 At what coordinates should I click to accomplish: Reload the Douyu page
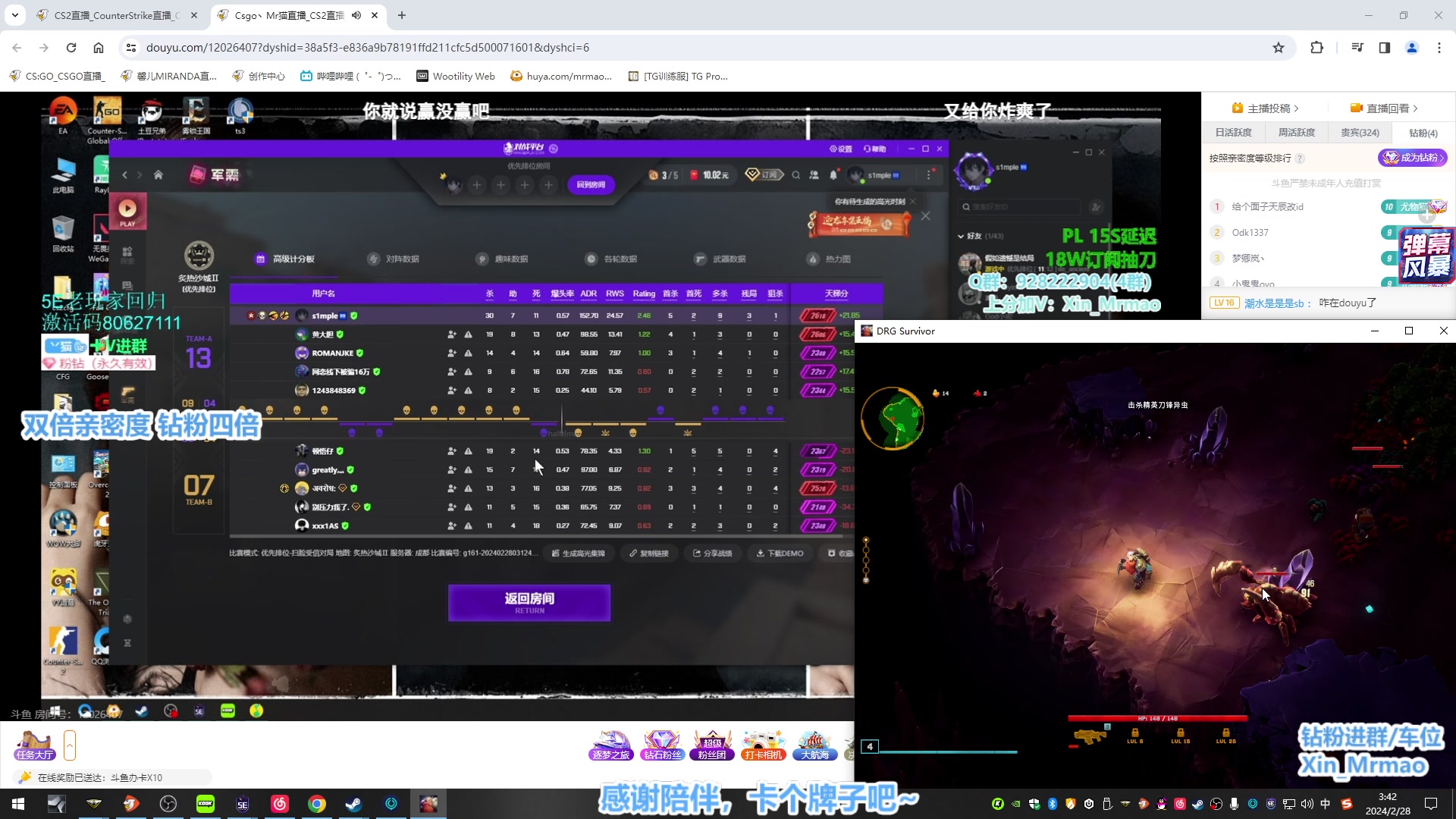point(71,48)
